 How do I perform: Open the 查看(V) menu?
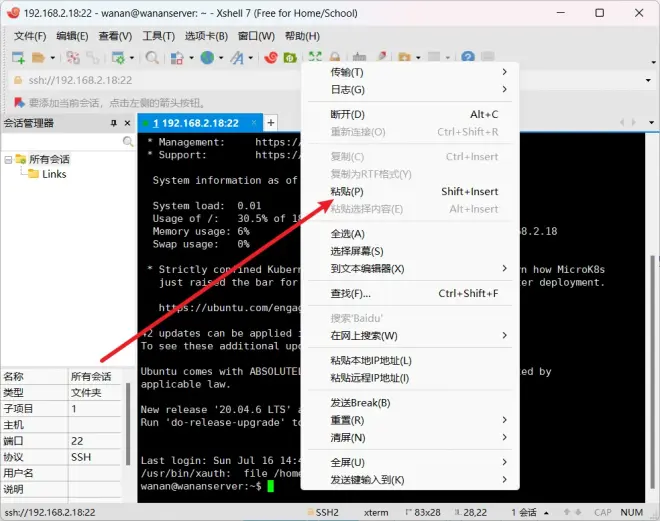tap(115, 36)
